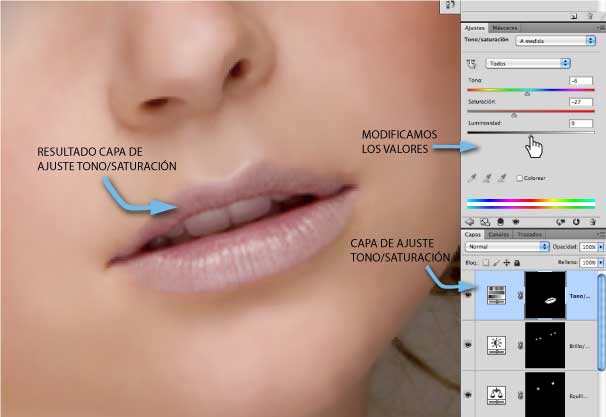Click the Relleno 100% field
Viewport: 606px width, 417px height.
(588, 262)
